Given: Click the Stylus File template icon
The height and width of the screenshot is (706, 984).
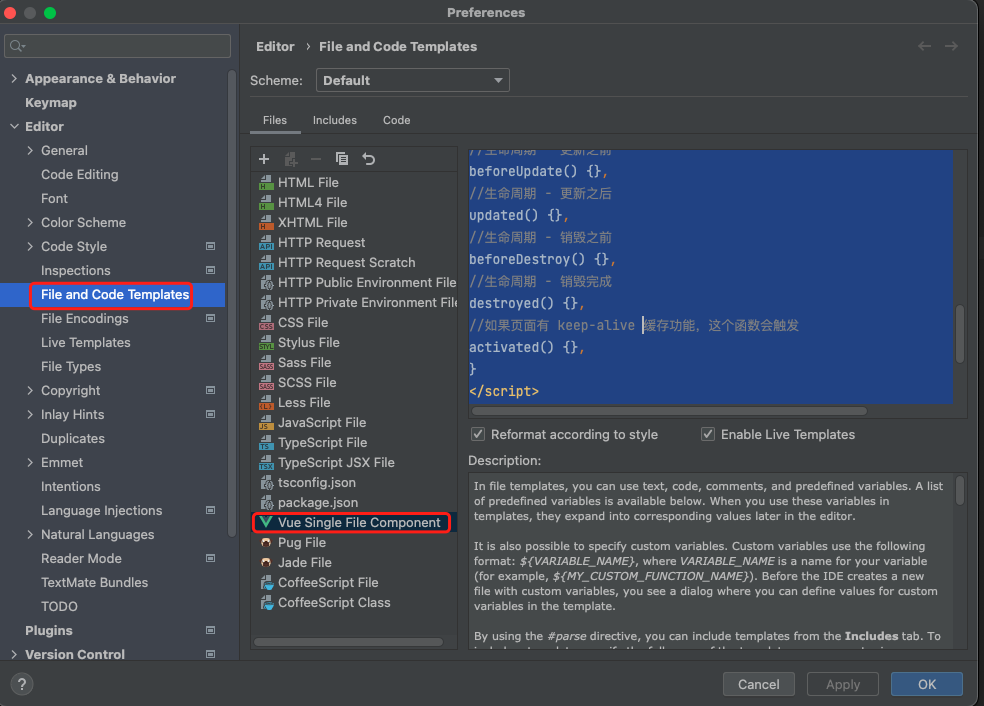Looking at the screenshot, I should [266, 343].
